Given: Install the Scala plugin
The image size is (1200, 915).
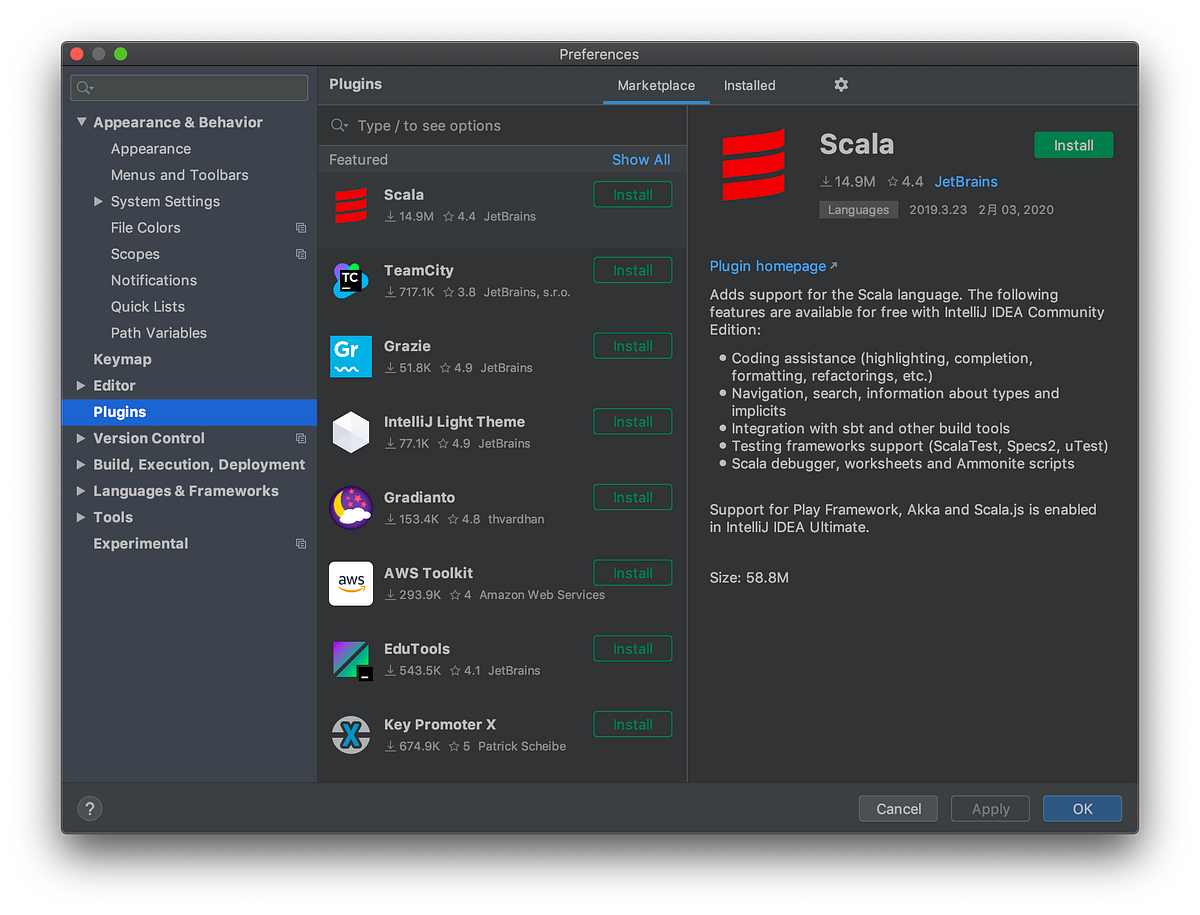Looking at the screenshot, I should (1073, 144).
